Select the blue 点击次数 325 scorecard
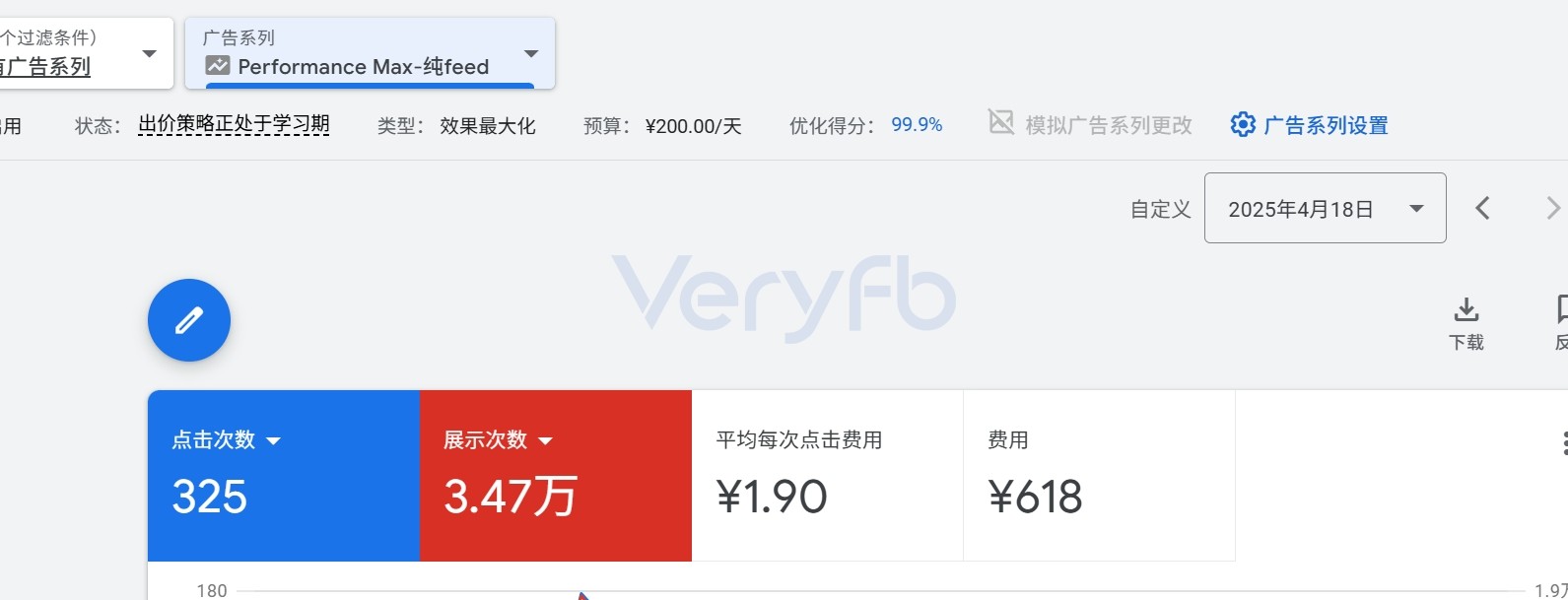 pyautogui.click(x=284, y=476)
